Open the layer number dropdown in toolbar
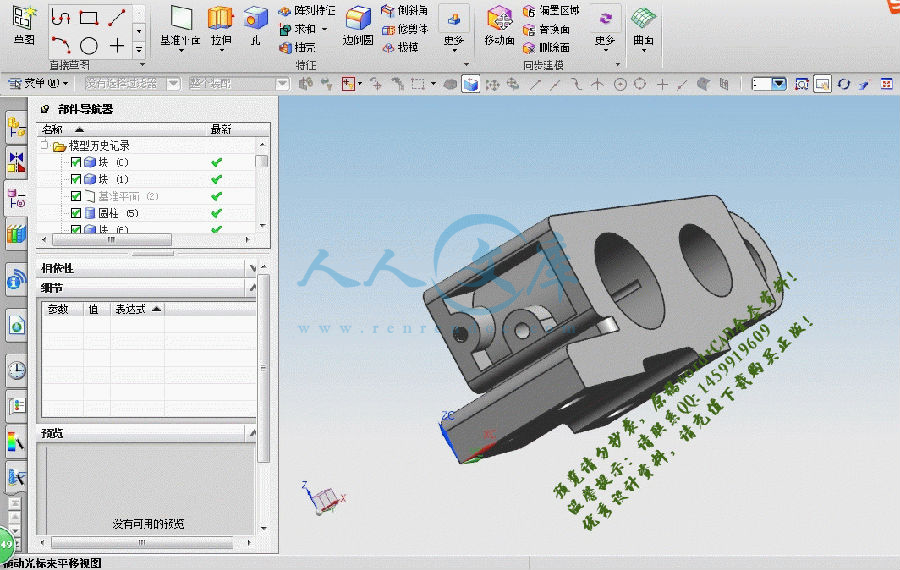Screen dimensions: 900x570 pyautogui.click(x=779, y=84)
